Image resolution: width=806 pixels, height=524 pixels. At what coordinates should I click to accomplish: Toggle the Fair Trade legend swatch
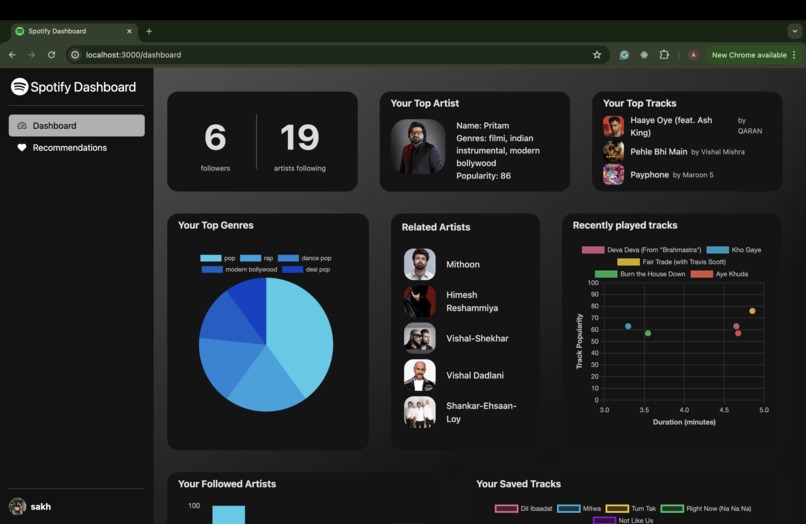coord(628,262)
